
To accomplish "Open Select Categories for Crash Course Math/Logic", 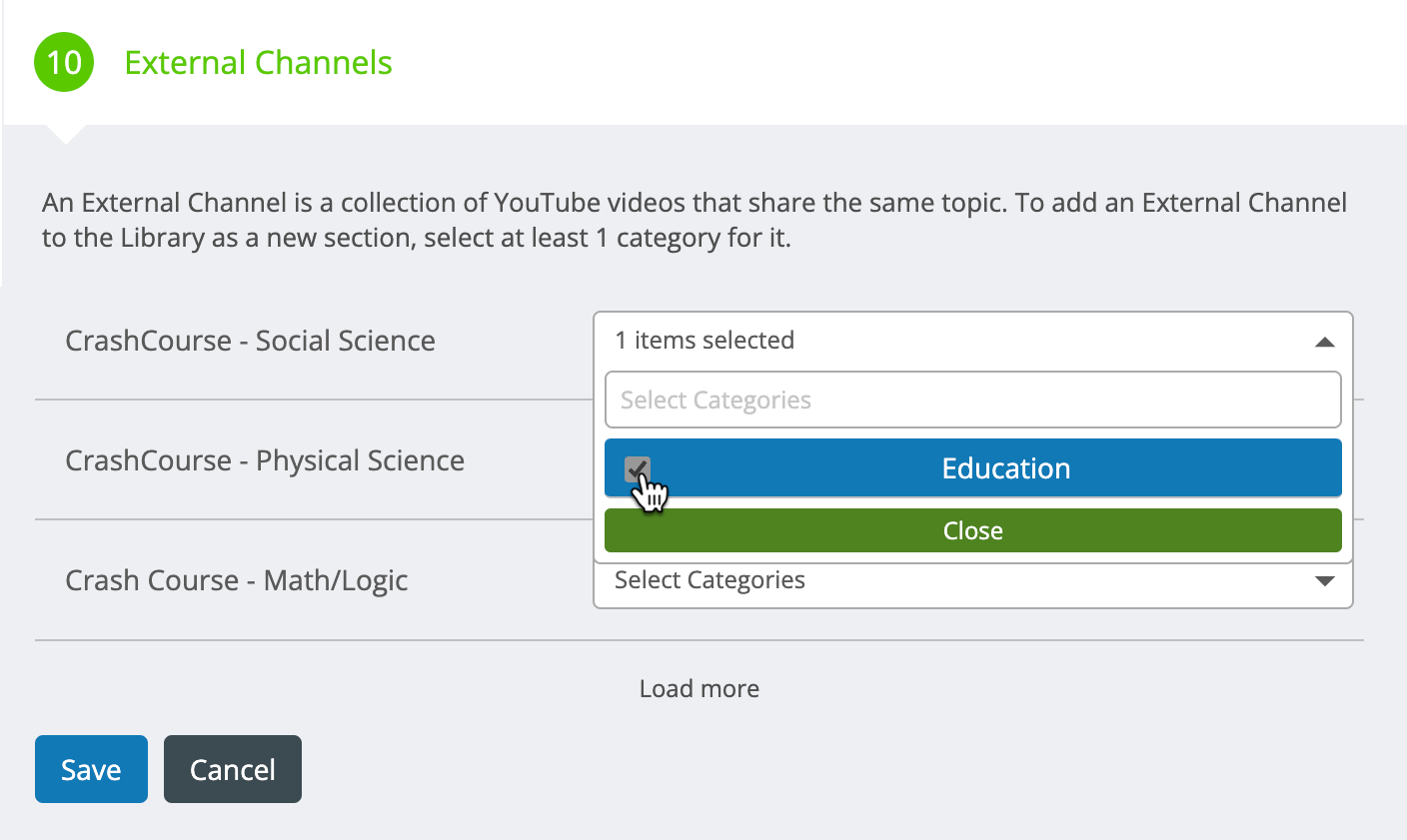I will click(x=973, y=585).
